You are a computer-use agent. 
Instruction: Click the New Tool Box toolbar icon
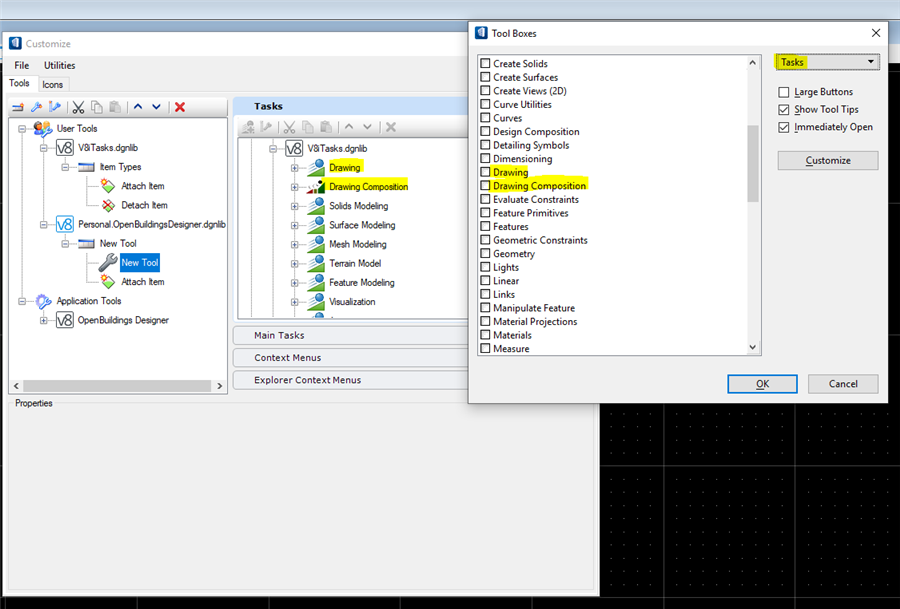[x=18, y=107]
